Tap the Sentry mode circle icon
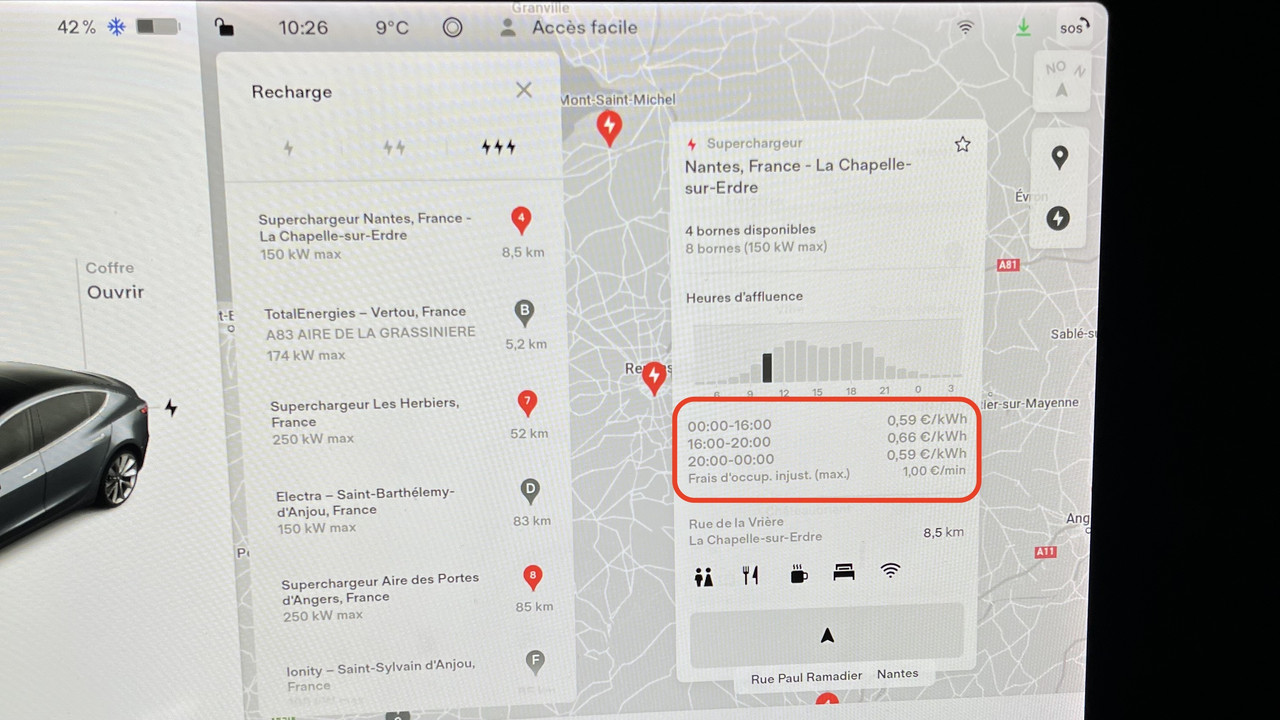Screen dimensions: 1280x720 [453, 27]
